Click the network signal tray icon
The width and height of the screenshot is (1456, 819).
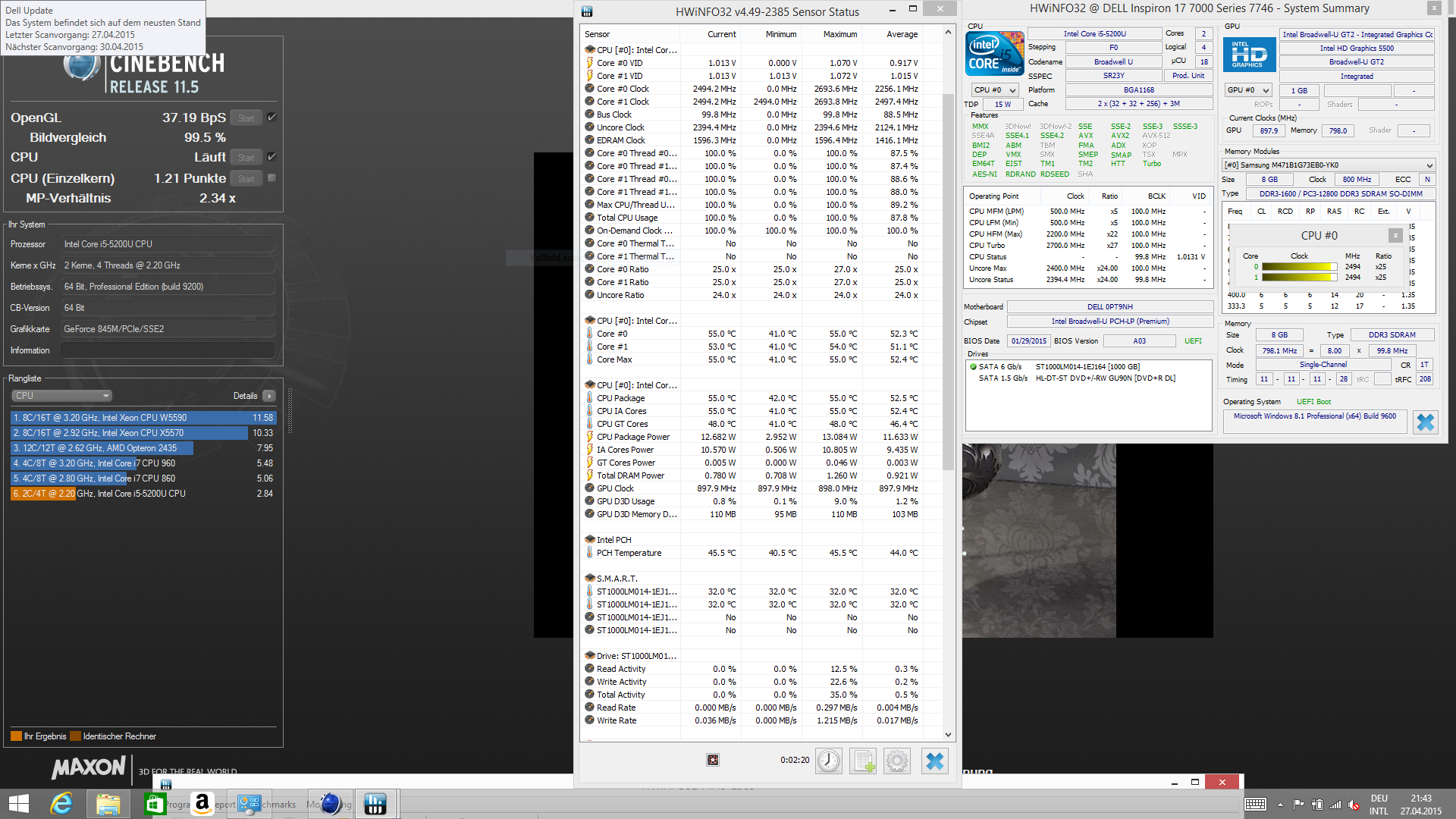coord(1335,805)
